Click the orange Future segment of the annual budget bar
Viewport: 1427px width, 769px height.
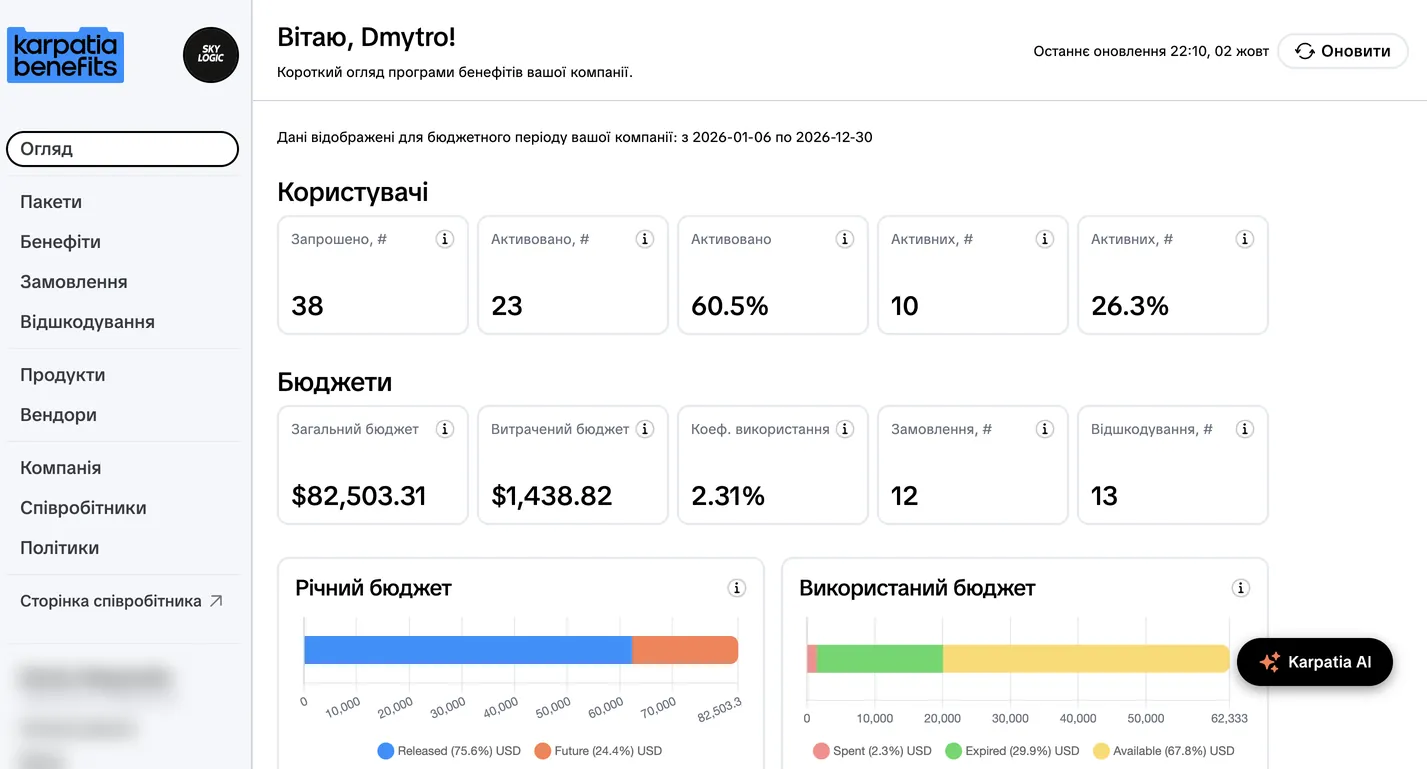tap(685, 650)
